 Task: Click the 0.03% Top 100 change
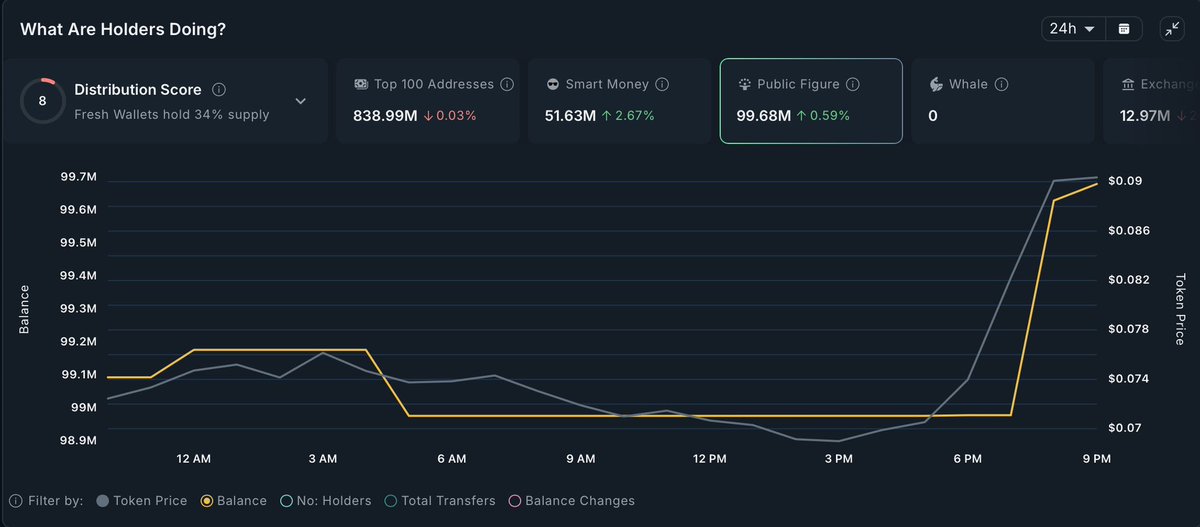(450, 116)
